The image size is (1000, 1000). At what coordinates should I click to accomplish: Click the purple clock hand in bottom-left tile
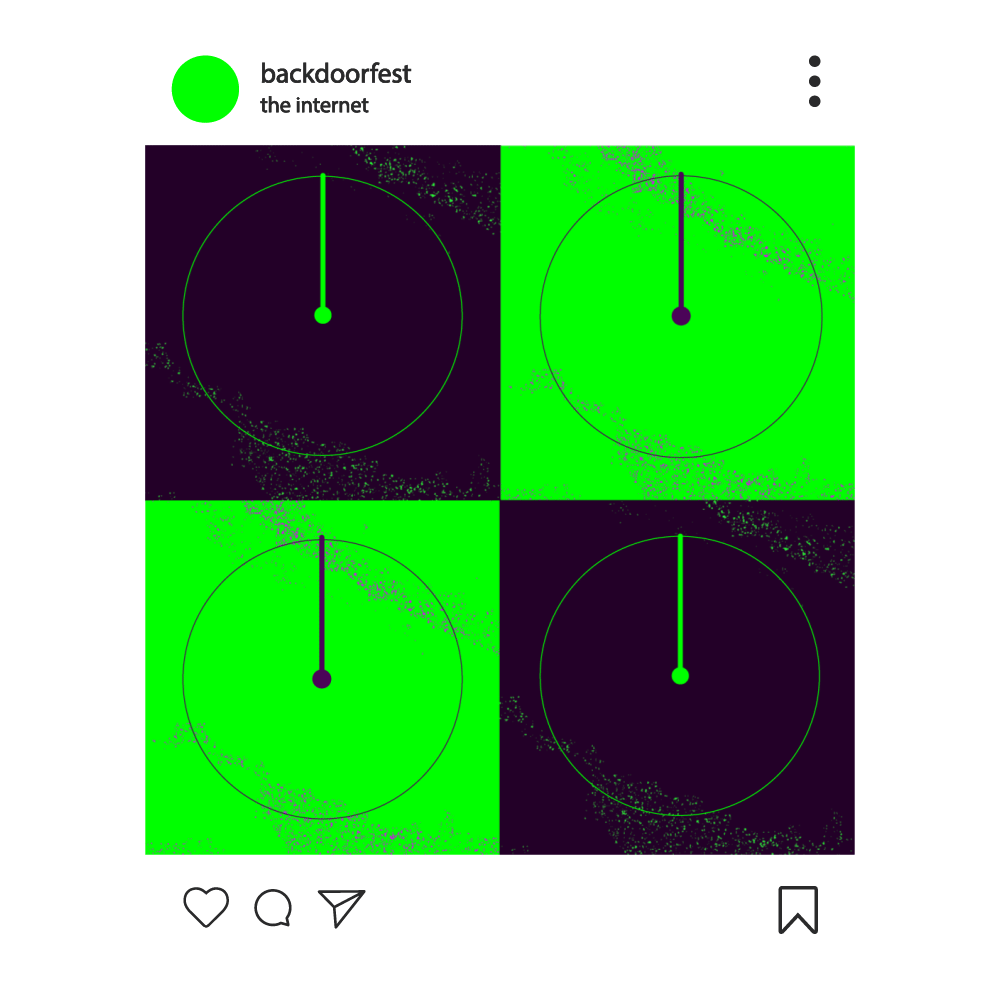322,605
